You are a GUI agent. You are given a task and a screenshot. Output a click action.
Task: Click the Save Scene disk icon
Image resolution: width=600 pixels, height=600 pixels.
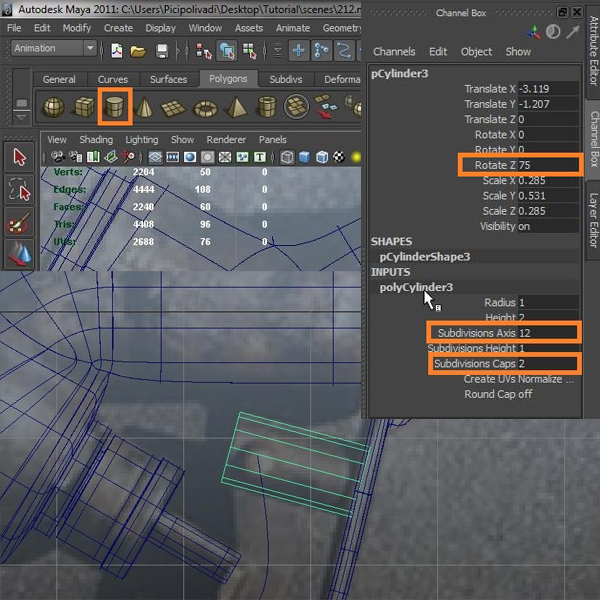162,51
